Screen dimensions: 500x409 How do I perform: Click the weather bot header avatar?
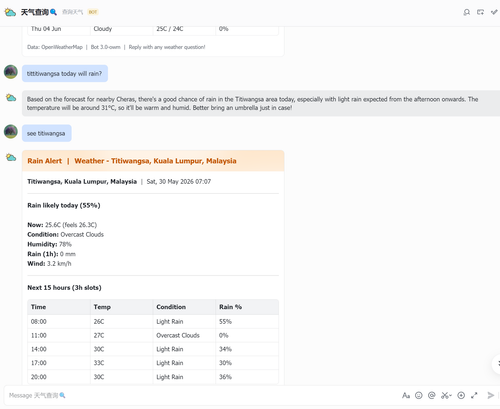[10, 12]
